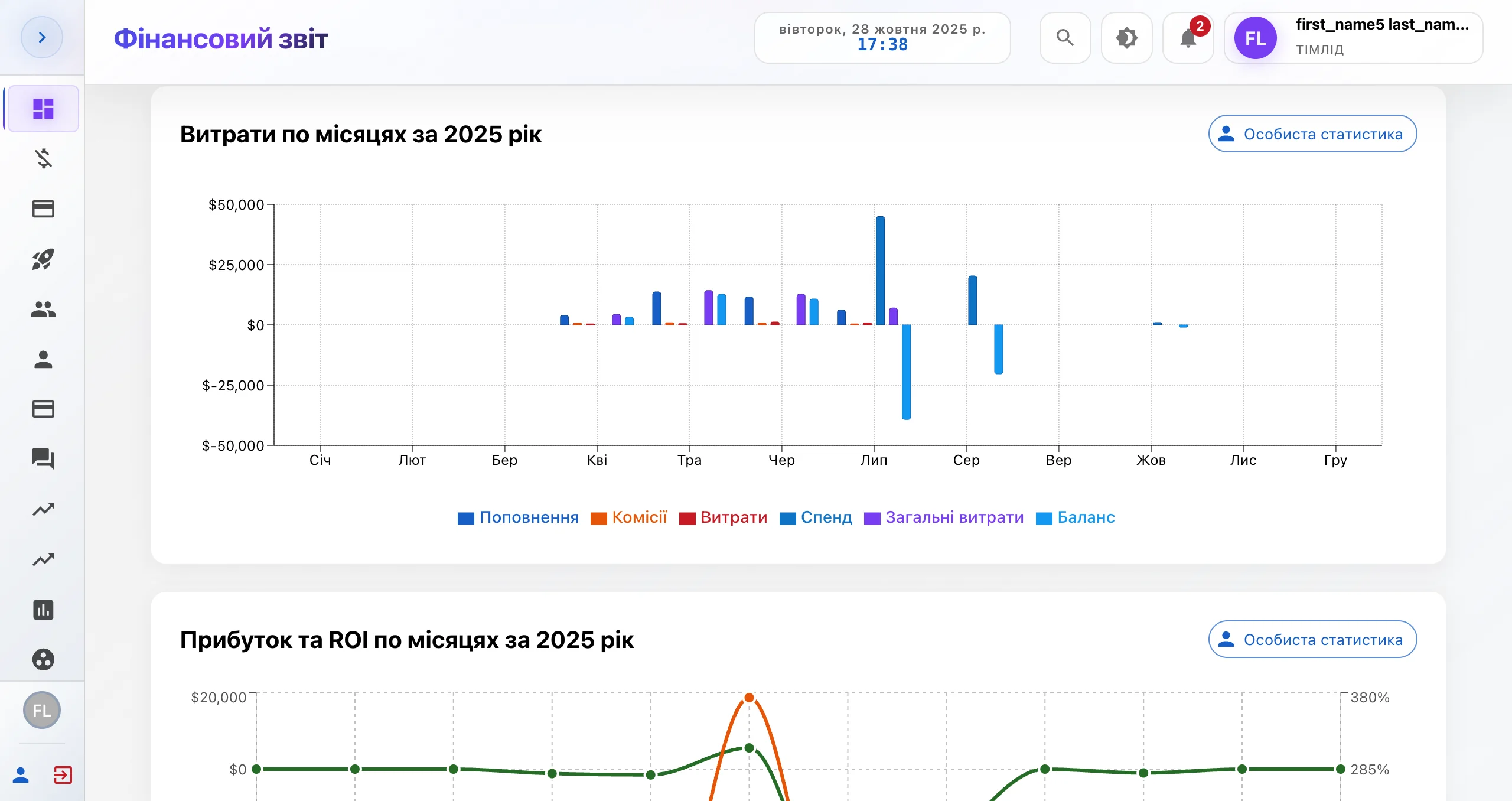Image resolution: width=1512 pixels, height=801 pixels.
Task: Expand the sidebar with the chevron button
Action: tap(42, 38)
